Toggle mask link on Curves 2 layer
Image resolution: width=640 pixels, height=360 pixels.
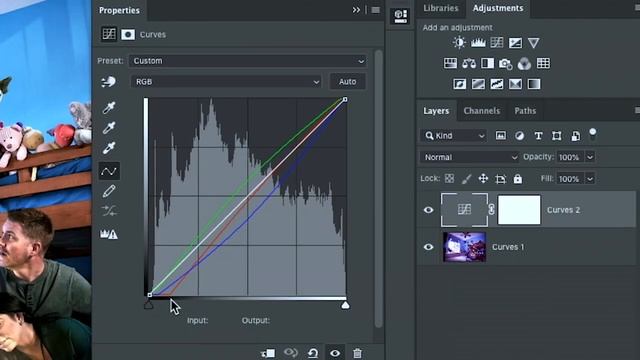[491, 209]
